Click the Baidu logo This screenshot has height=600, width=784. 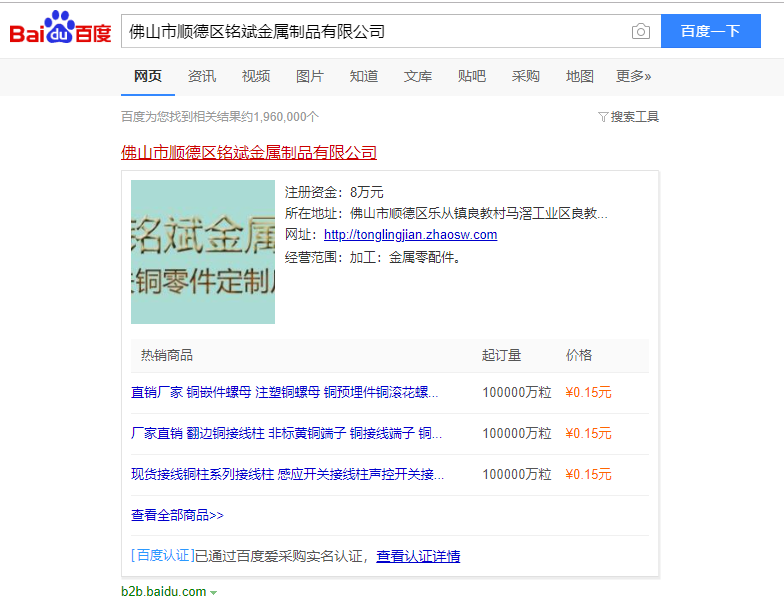tap(60, 28)
